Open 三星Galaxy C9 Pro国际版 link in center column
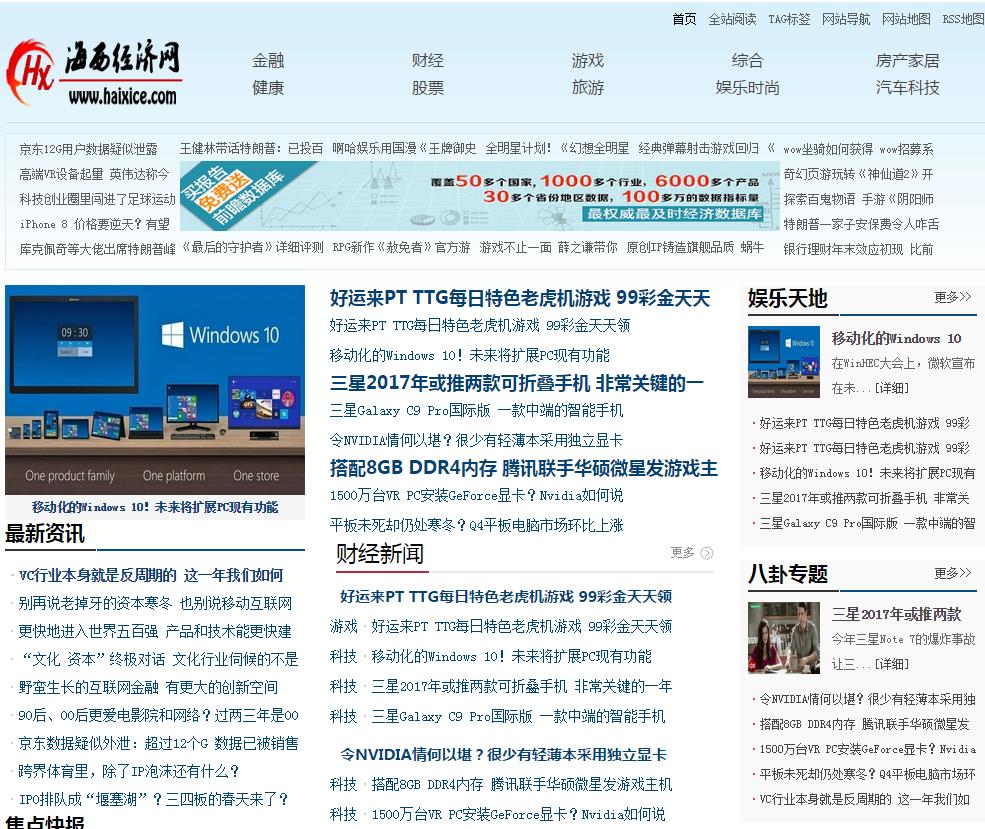This screenshot has width=985, height=829. (476, 411)
